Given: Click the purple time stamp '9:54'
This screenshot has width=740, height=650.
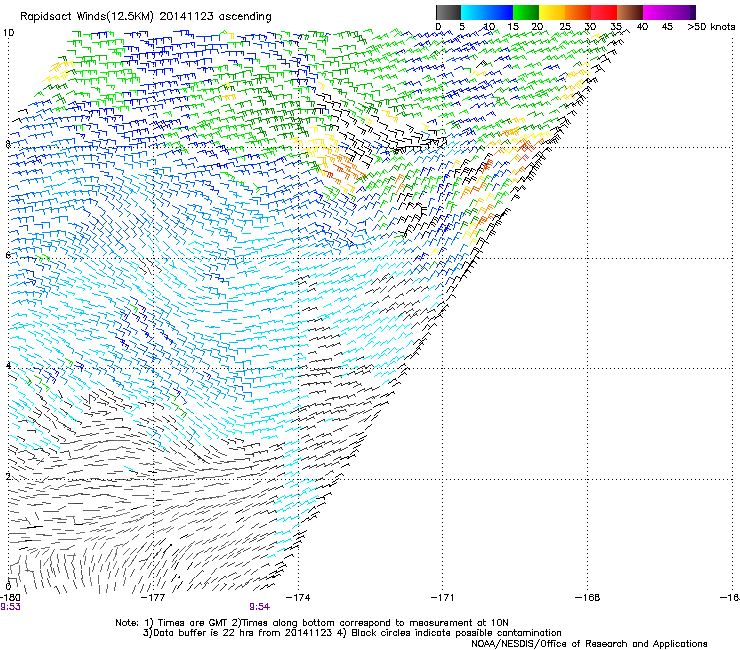Looking at the screenshot, I should pos(260,607).
